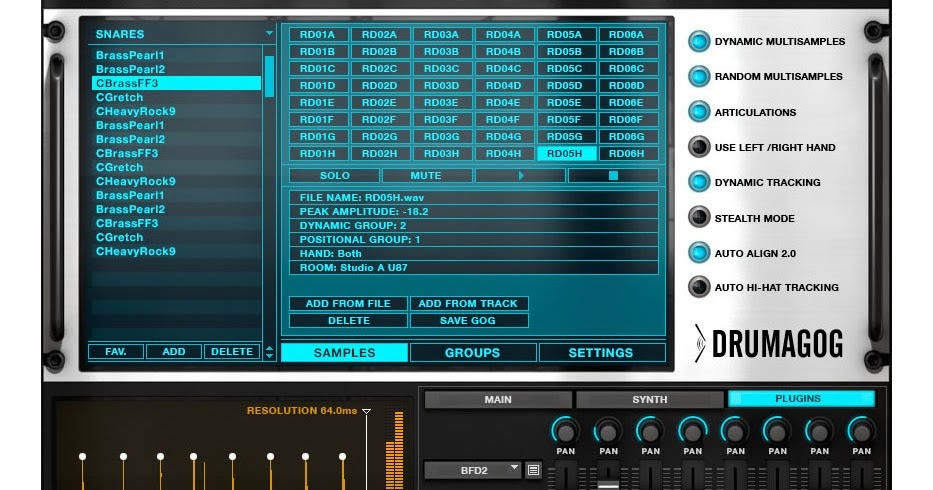This screenshot has height=490, width=933.
Task: Click HAND: Both row
Action: [474, 254]
